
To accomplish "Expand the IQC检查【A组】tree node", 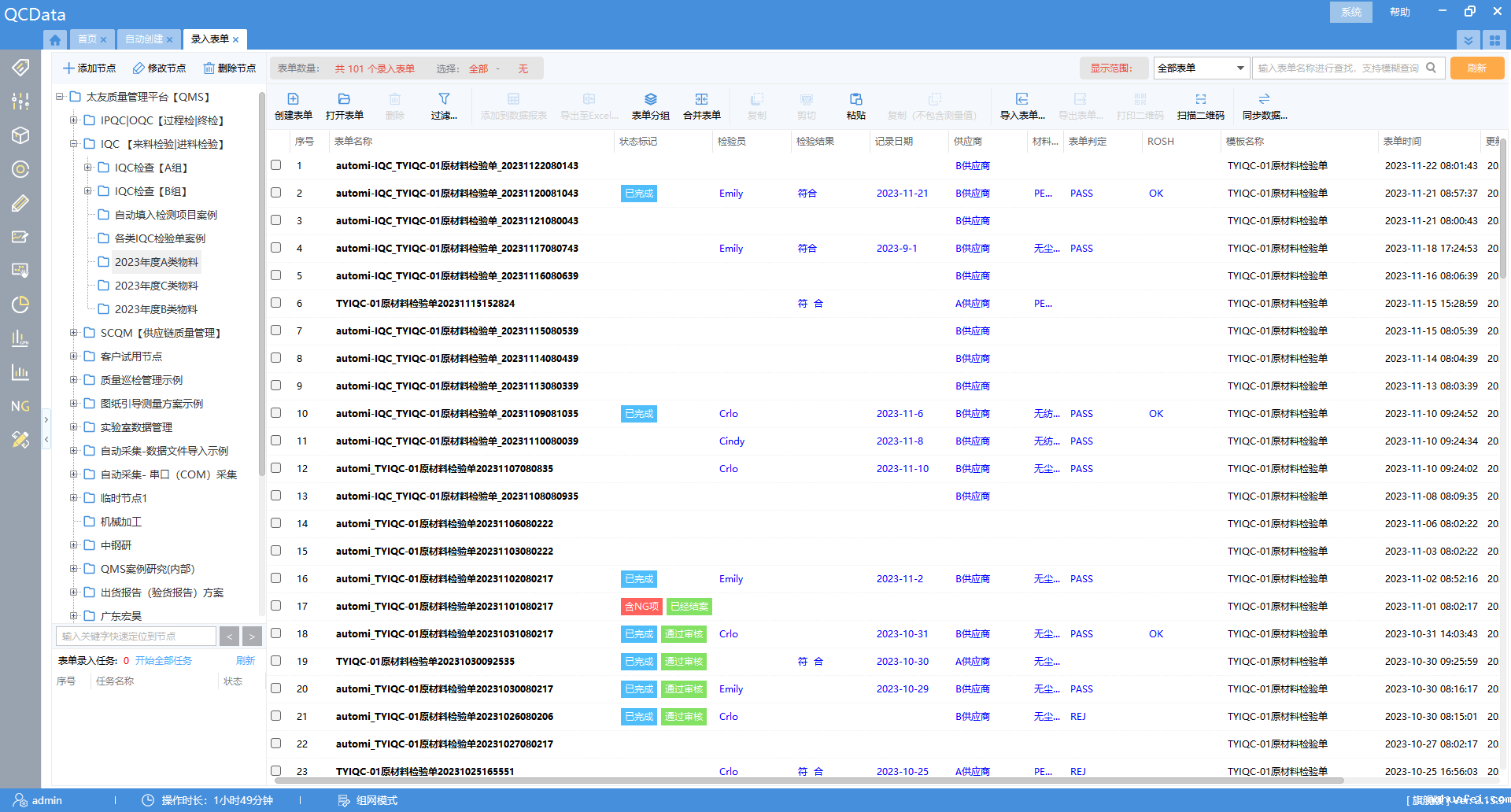I will click(87, 168).
